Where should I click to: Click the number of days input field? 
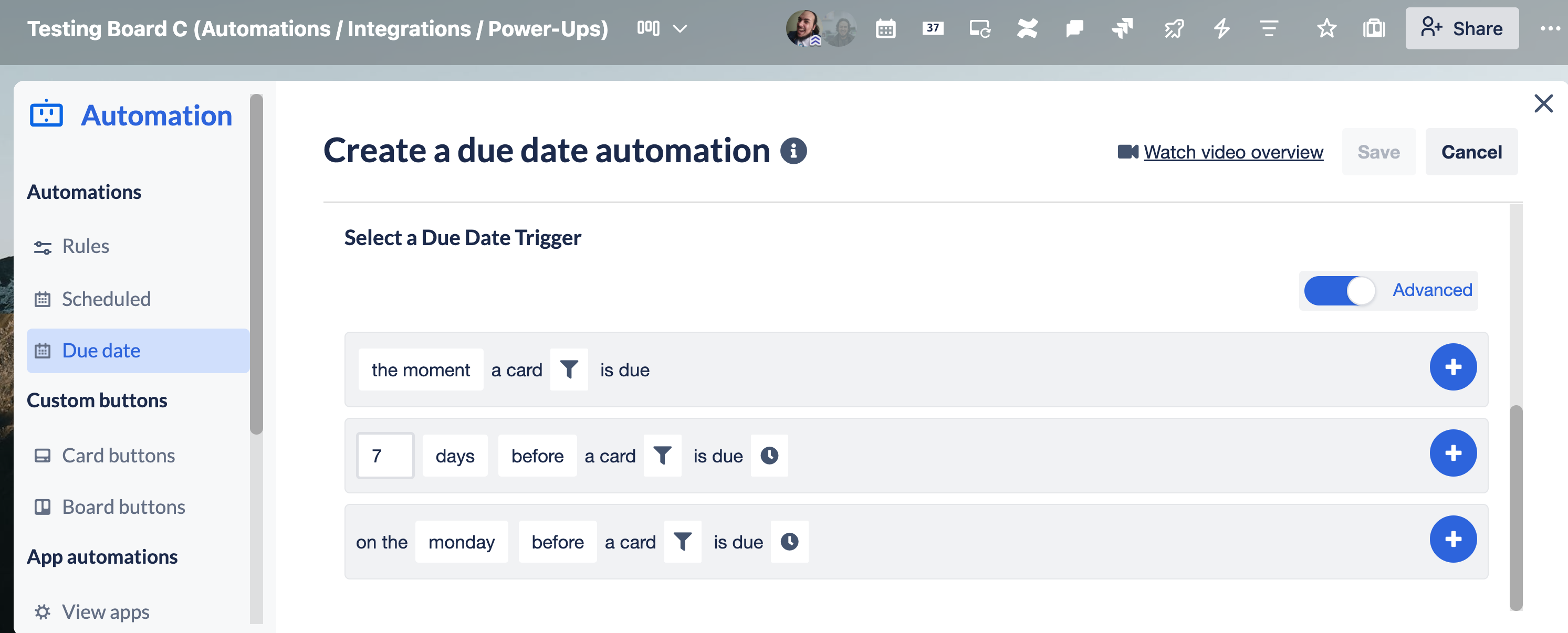point(385,455)
